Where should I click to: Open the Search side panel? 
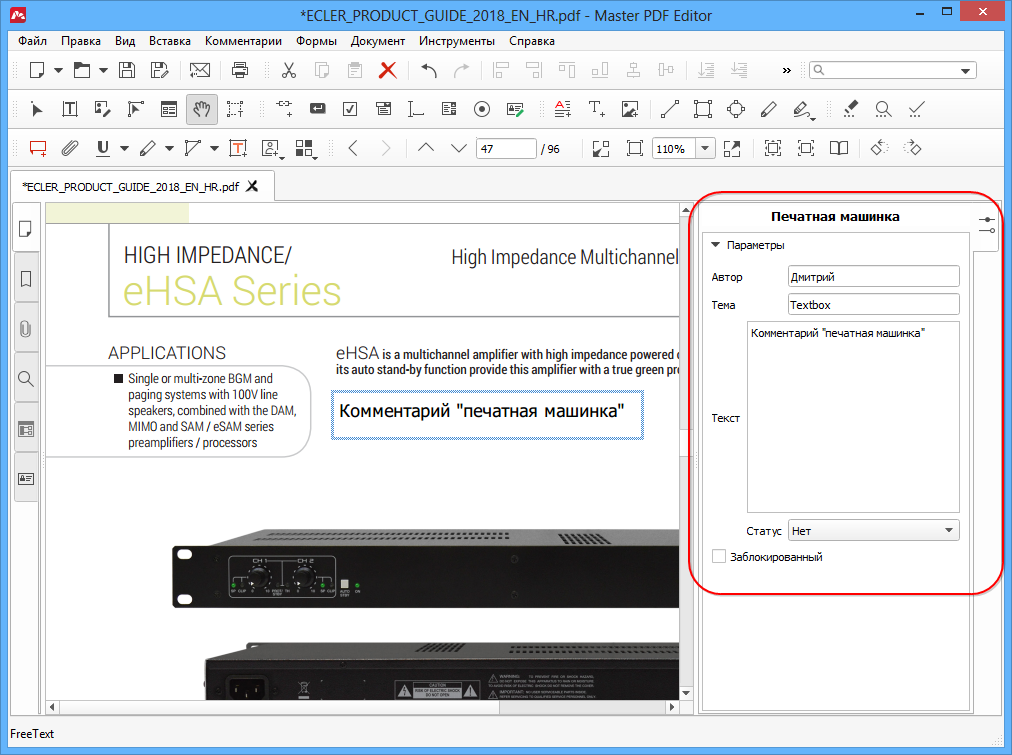tap(26, 379)
